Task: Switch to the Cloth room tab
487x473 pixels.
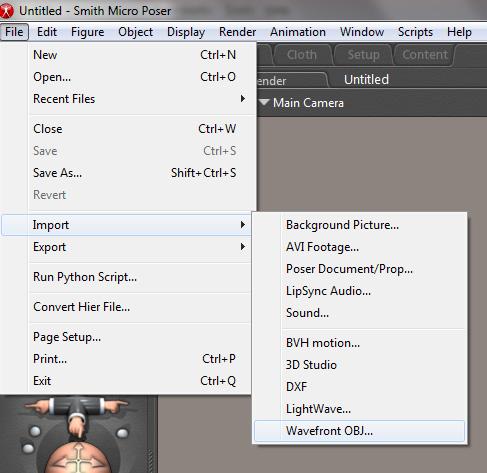Action: click(302, 55)
